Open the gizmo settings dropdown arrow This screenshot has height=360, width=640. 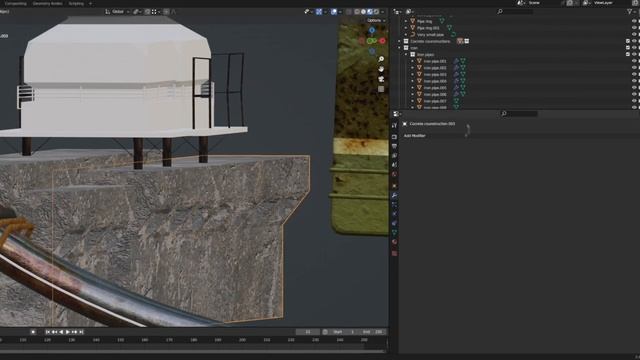pyautogui.click(x=325, y=12)
